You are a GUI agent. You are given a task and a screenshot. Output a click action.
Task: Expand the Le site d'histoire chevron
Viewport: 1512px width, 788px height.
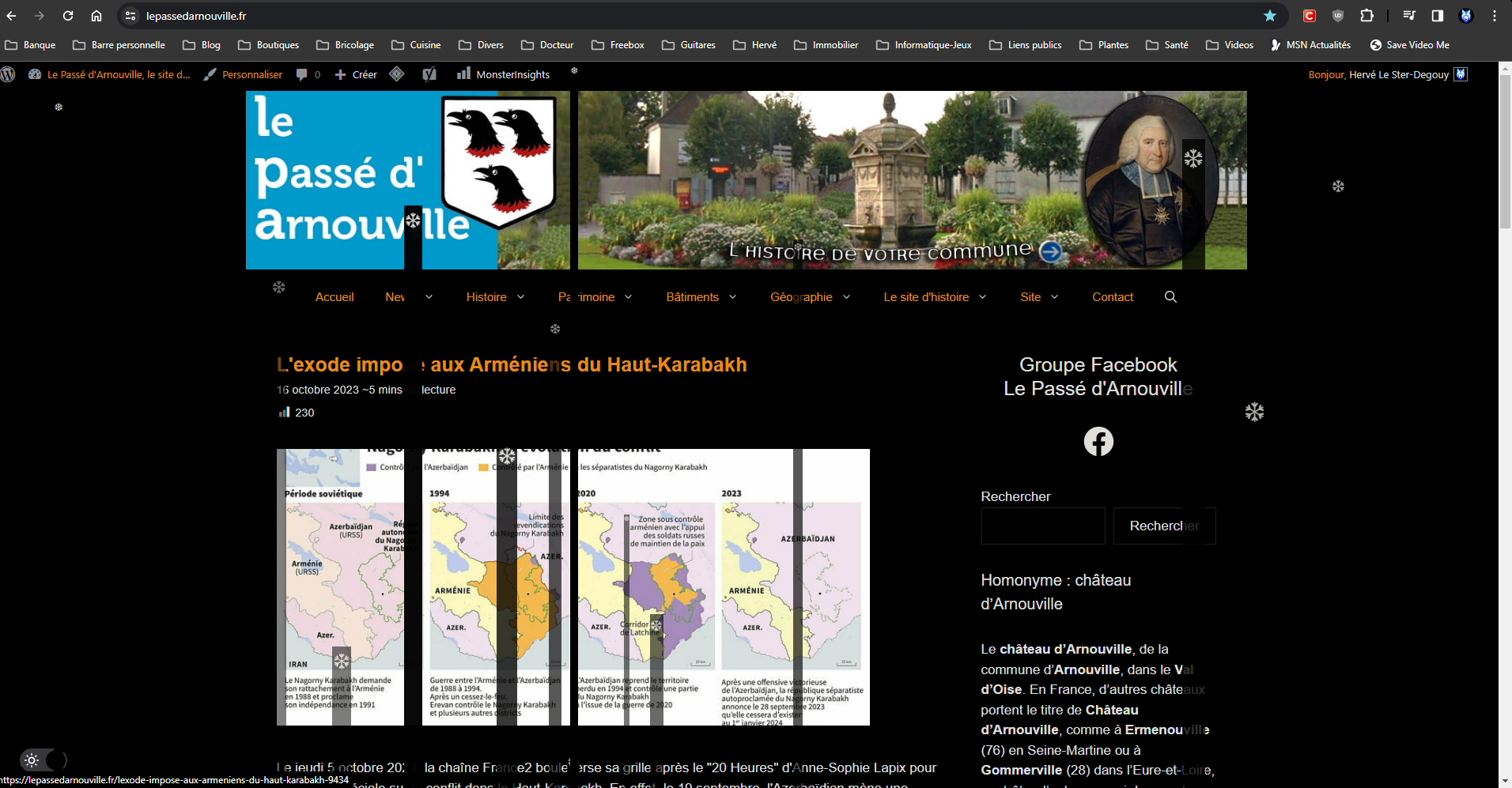(982, 297)
